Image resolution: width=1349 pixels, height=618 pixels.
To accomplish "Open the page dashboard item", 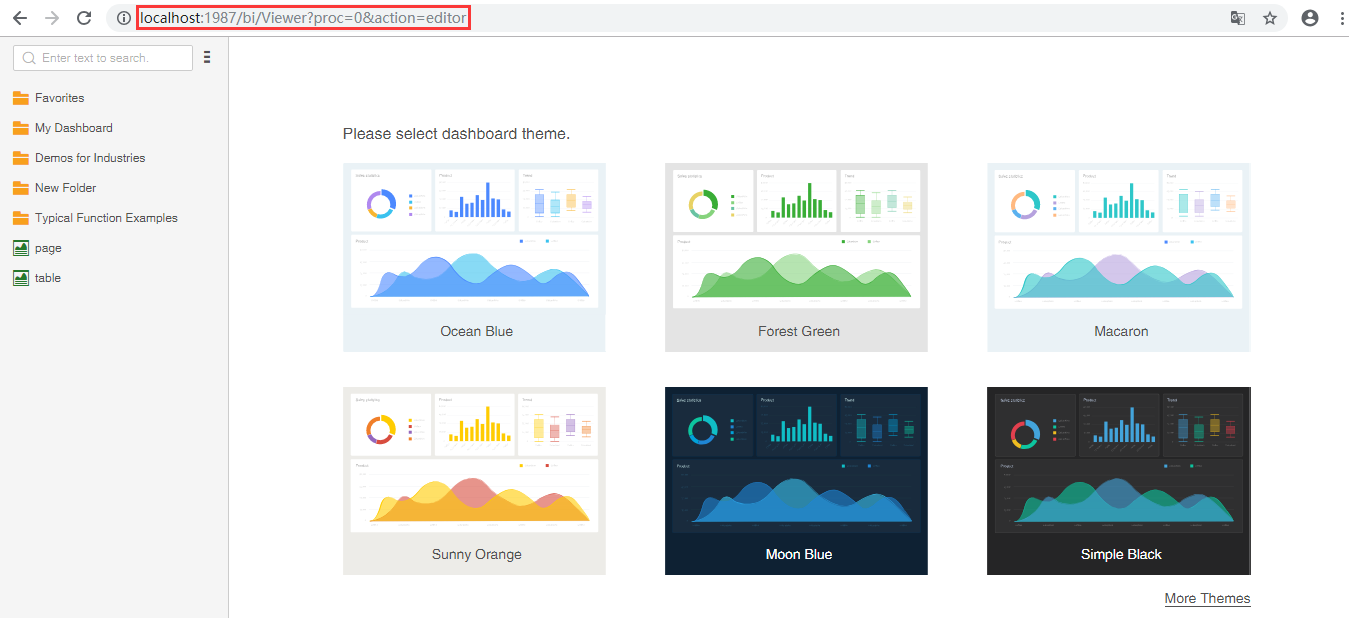I will click(x=47, y=248).
